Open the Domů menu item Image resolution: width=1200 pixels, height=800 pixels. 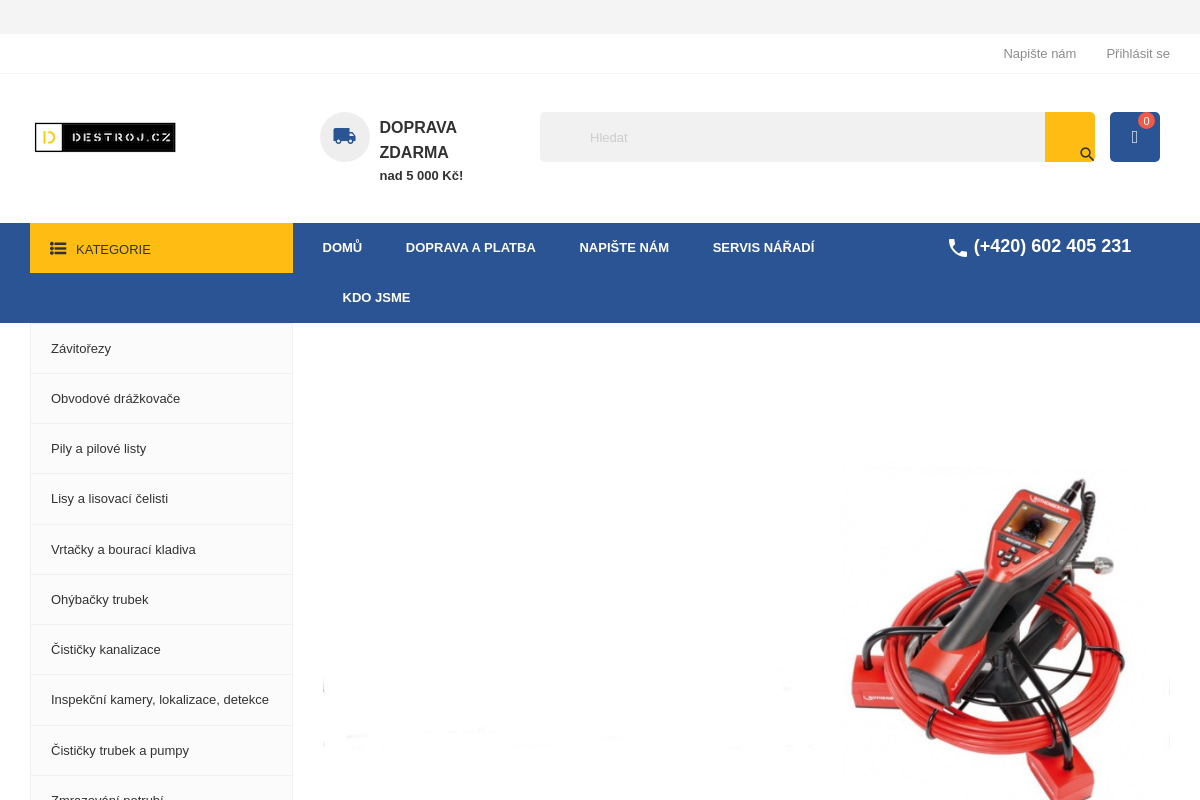coord(342,247)
